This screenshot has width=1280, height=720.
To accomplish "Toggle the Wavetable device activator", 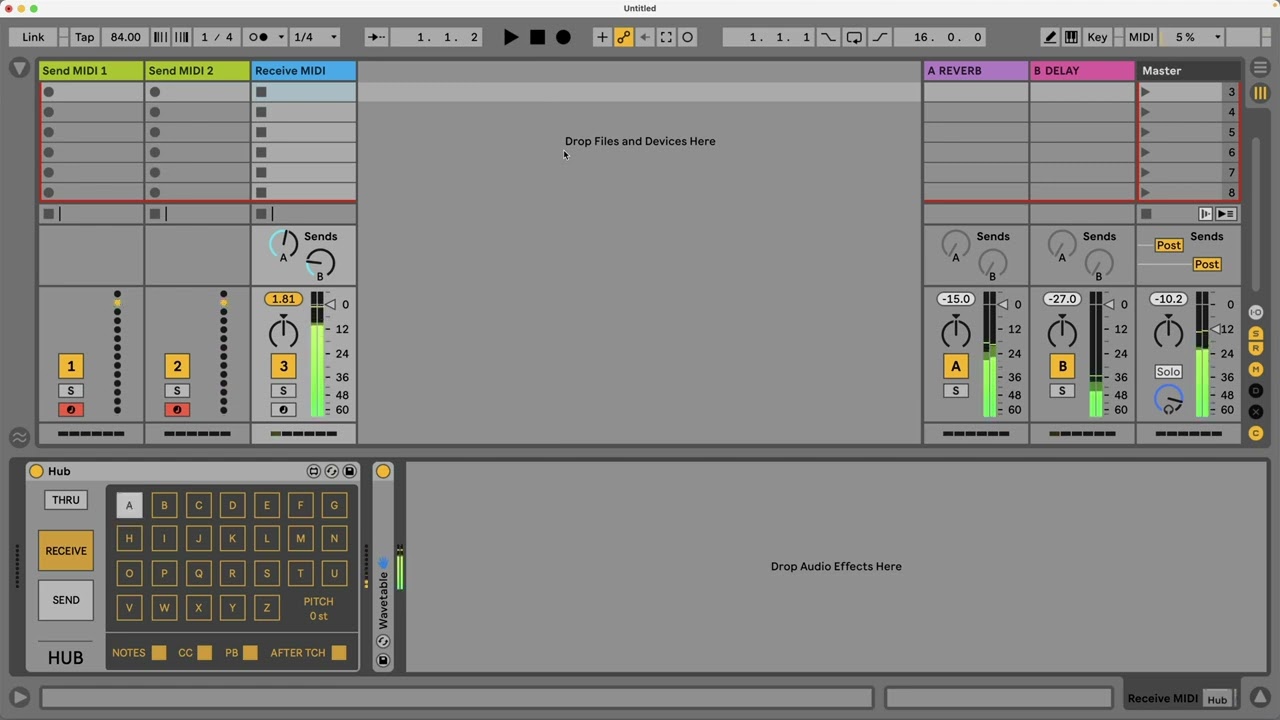I will (383, 471).
